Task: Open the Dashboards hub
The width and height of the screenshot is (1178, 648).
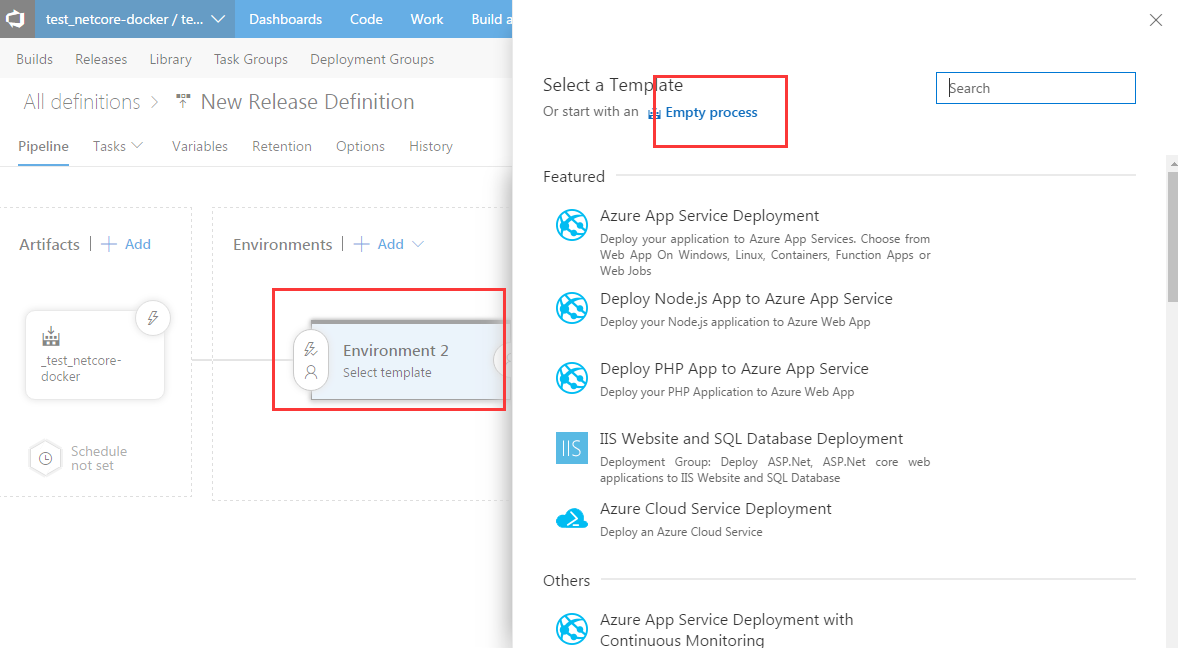Action: pos(285,19)
